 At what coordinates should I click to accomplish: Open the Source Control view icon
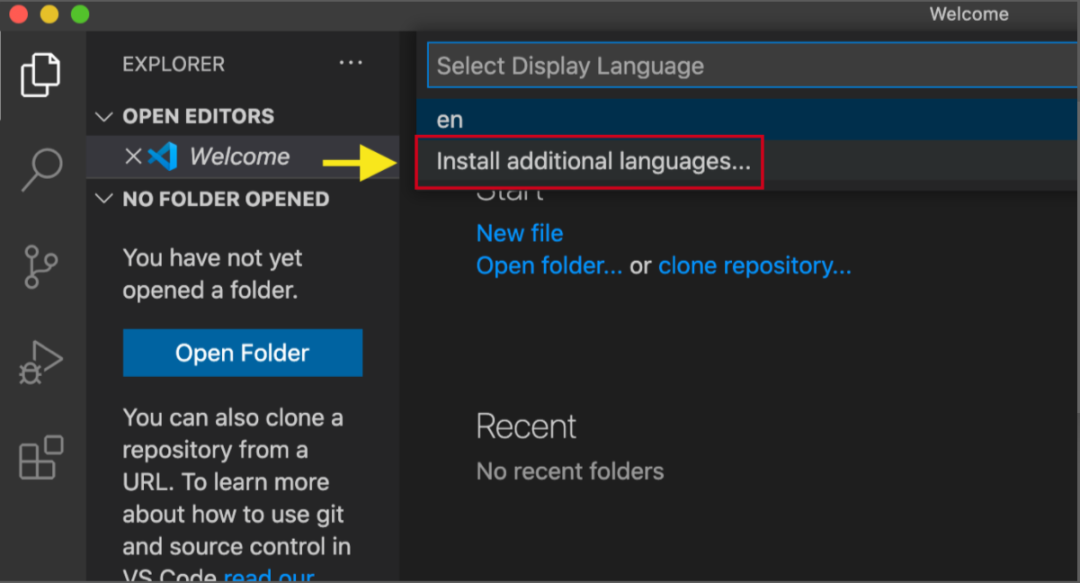pyautogui.click(x=41, y=266)
